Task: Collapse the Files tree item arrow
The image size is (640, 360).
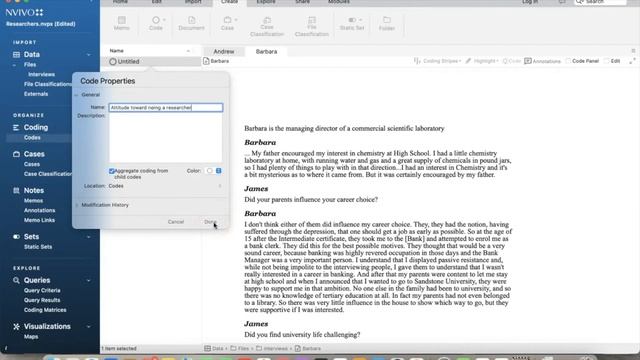Action: pyautogui.click(x=14, y=65)
